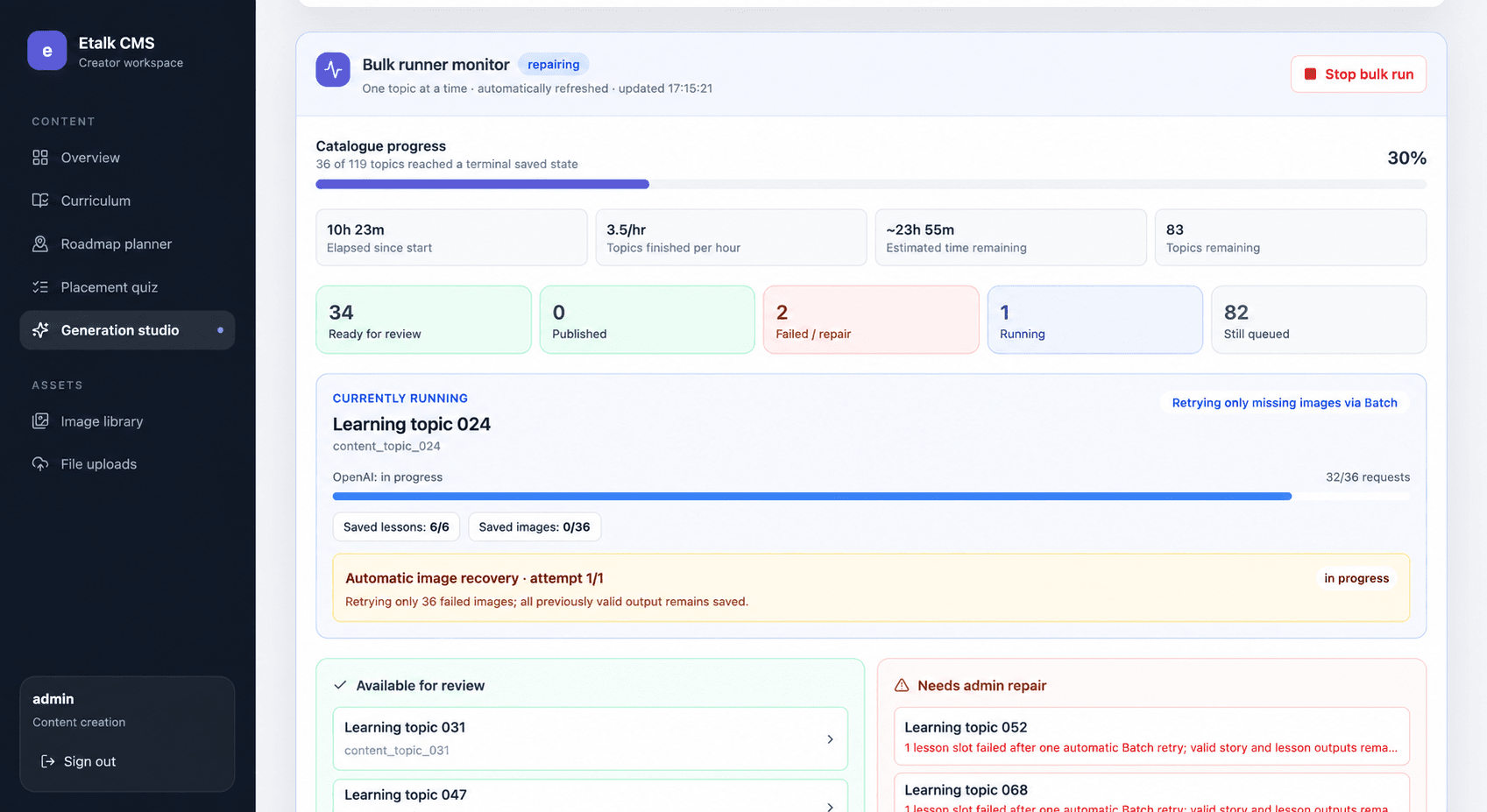Select the 0 Published card
This screenshot has width=1487, height=812.
pos(647,320)
